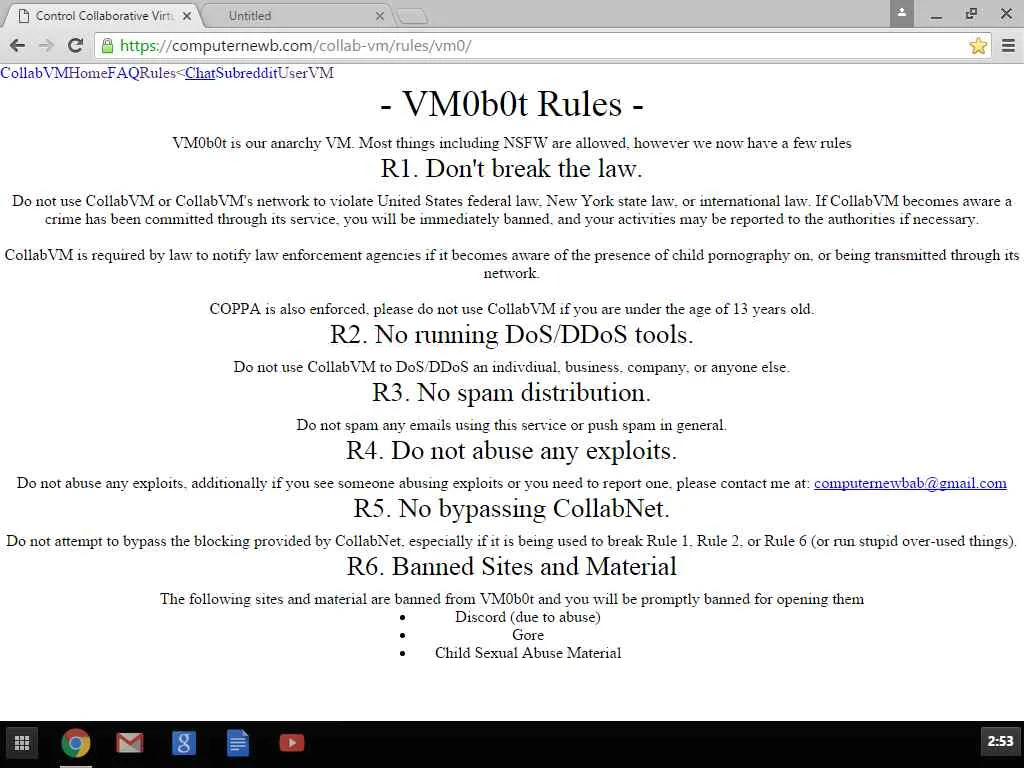Open the Home navigation link
This screenshot has height=768, width=1024.
(88, 72)
